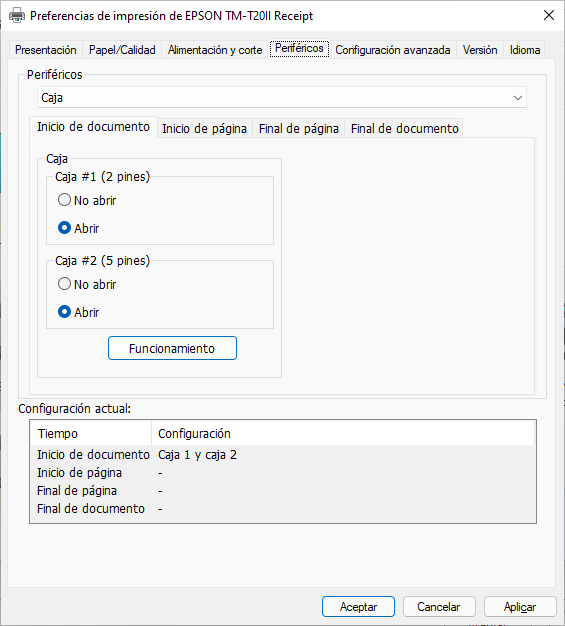Open the Final de documento sub-tab
The width and height of the screenshot is (565, 626).
pos(404,129)
